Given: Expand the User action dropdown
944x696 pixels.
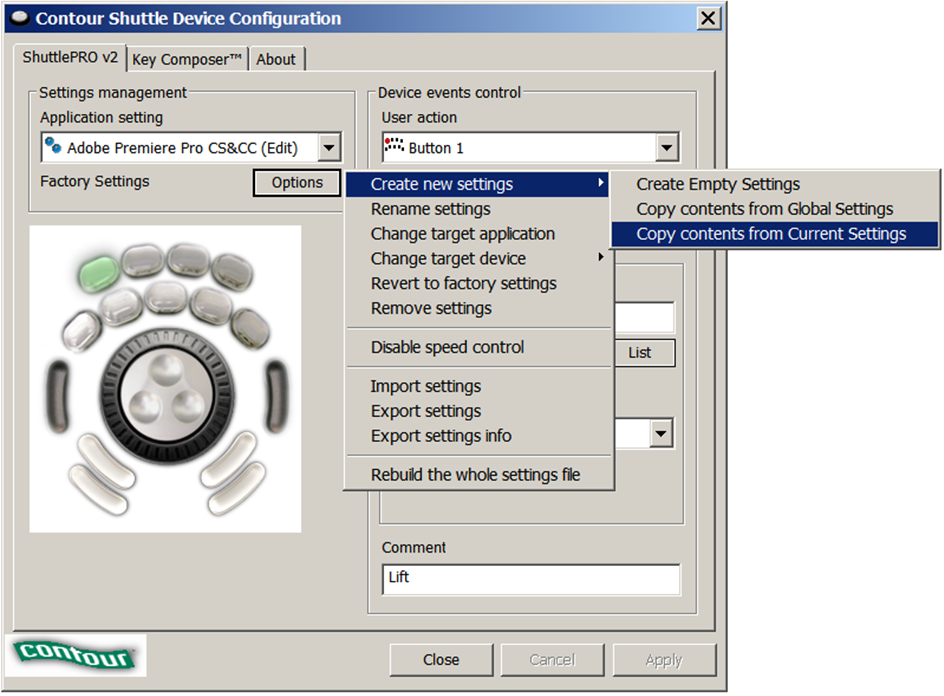Looking at the screenshot, I should coord(667,148).
